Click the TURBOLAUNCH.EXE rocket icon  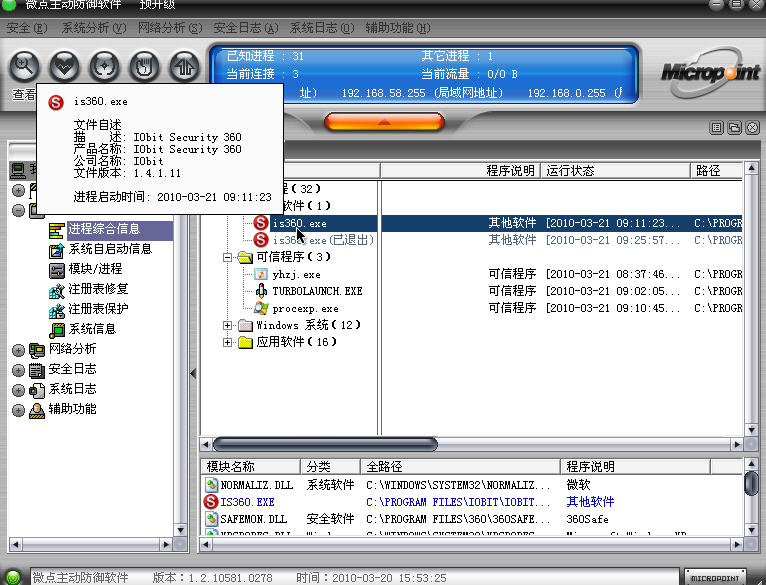[261, 291]
